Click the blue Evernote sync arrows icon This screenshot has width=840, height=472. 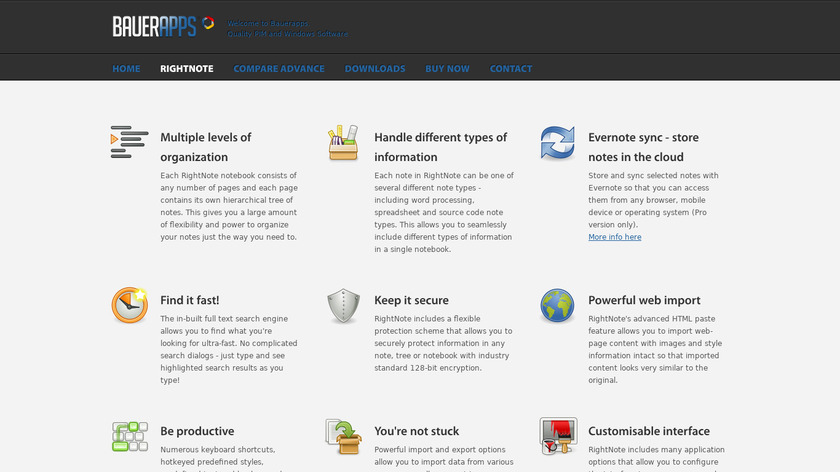[557, 143]
